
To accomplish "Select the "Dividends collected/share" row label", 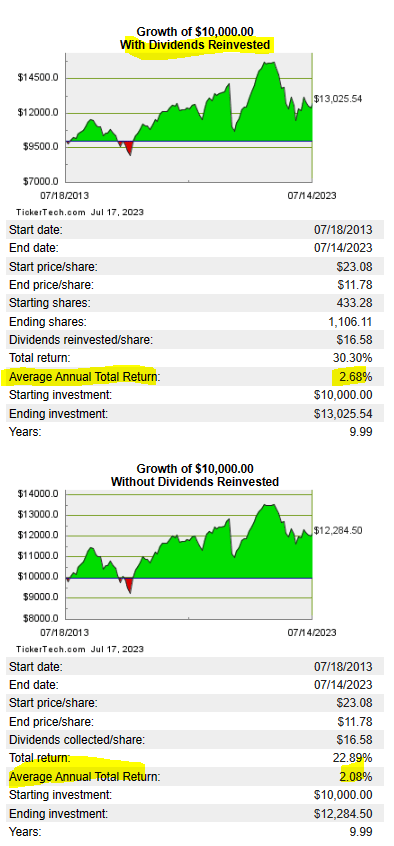I will [x=77, y=740].
